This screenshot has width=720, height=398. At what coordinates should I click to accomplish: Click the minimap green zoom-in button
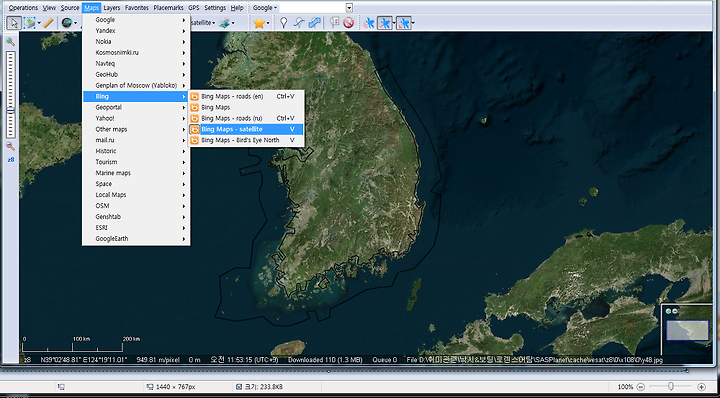(668, 311)
